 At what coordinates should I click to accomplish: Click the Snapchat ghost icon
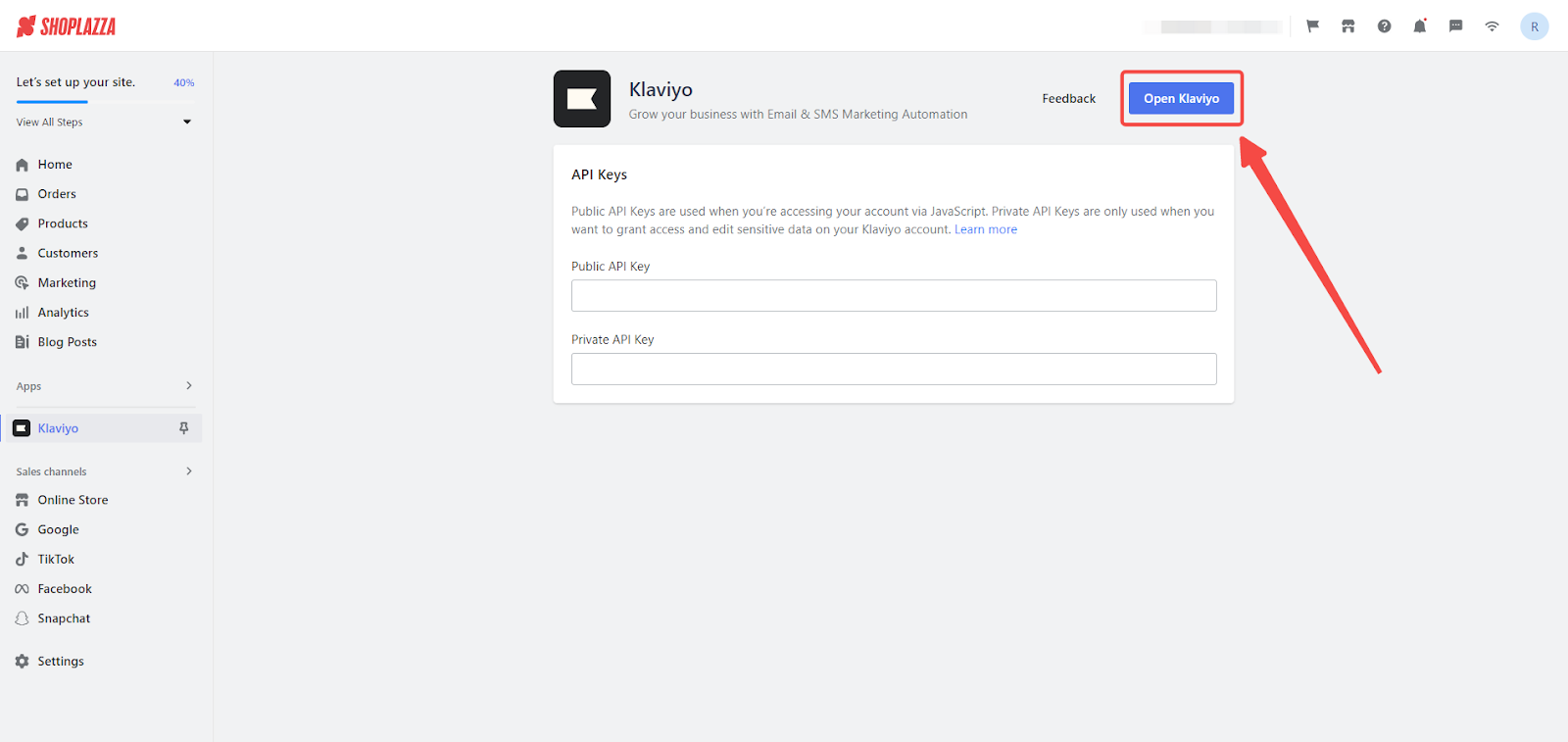point(22,618)
